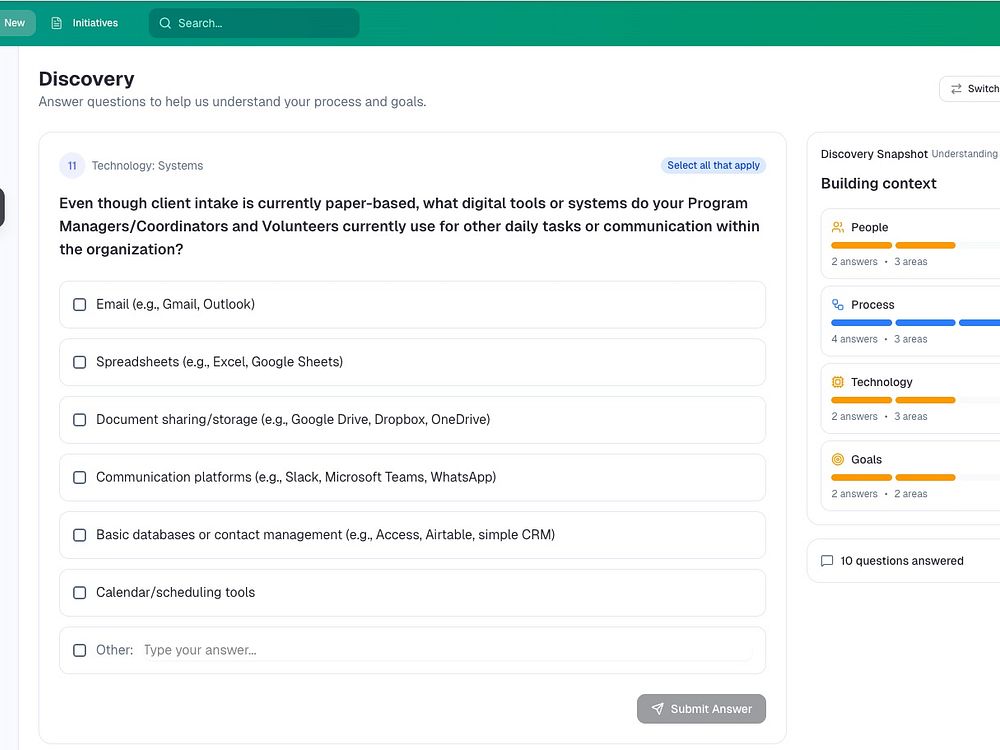Check Document sharing/storage option

pyautogui.click(x=80, y=420)
